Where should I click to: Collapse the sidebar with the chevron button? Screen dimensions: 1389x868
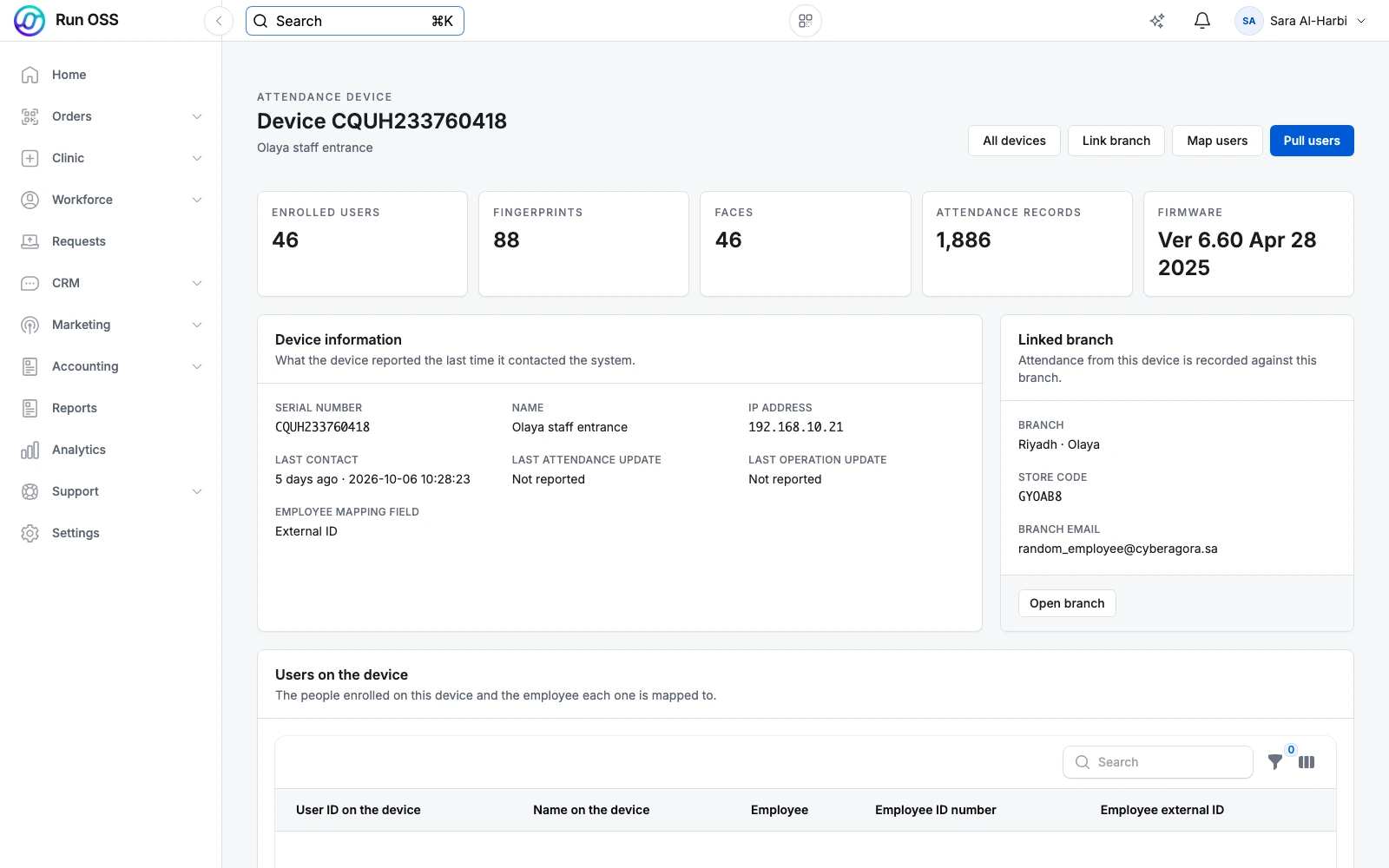219,21
